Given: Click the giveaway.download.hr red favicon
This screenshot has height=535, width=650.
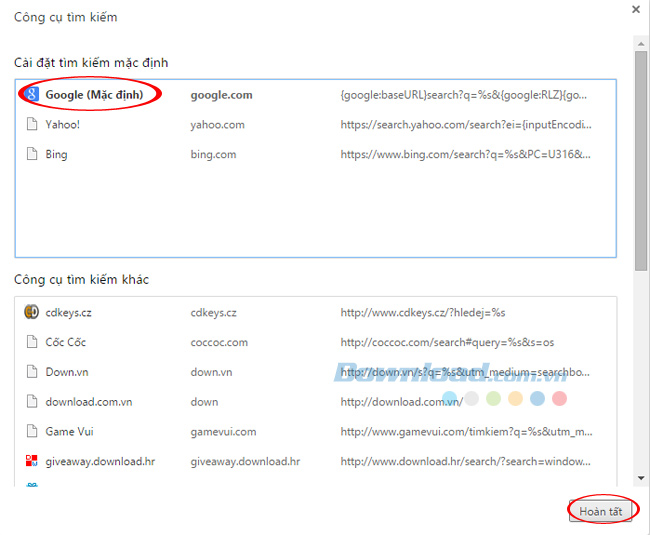Looking at the screenshot, I should 32,461.
